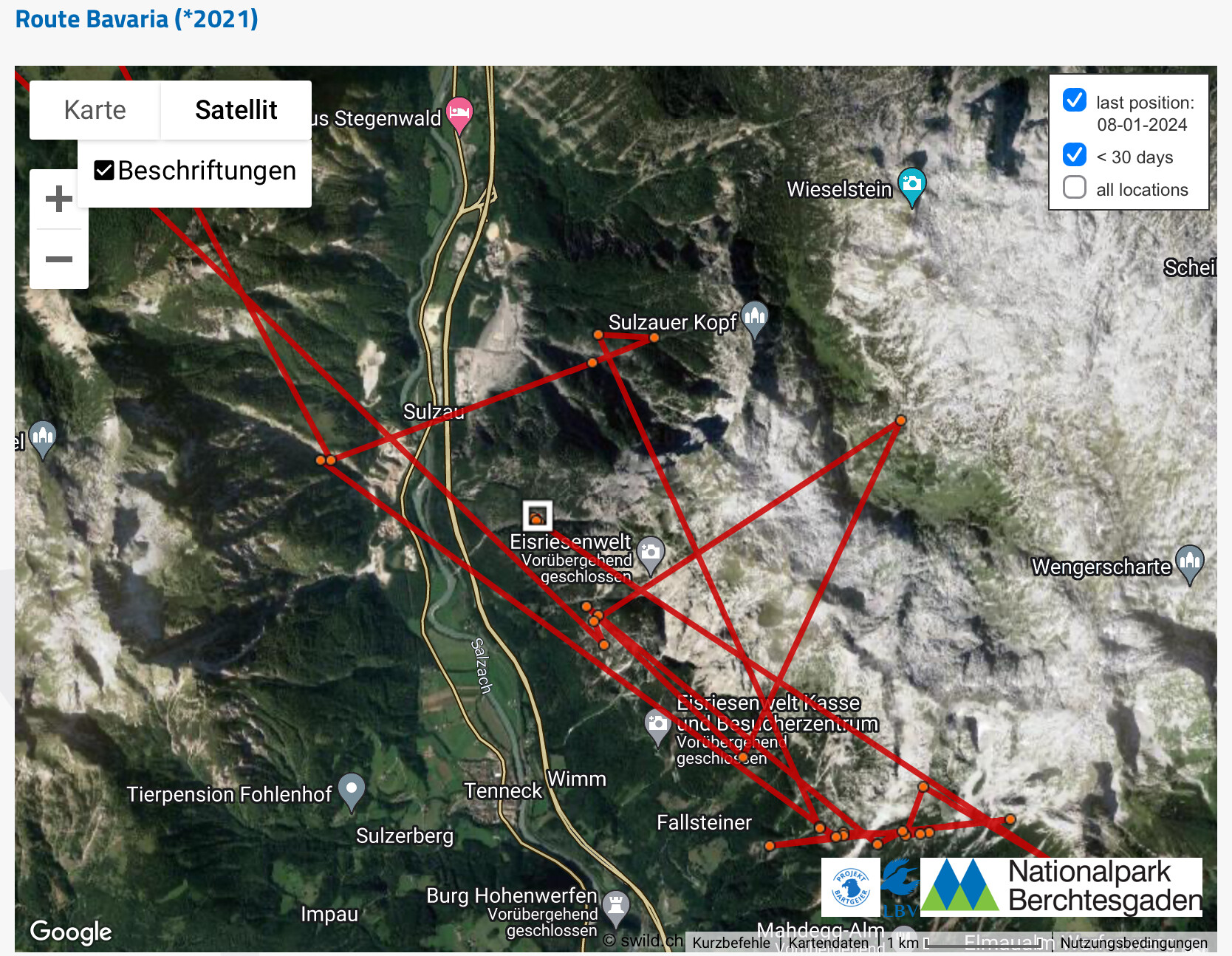Disable the Beschriftungen labels checkbox

tap(104, 171)
